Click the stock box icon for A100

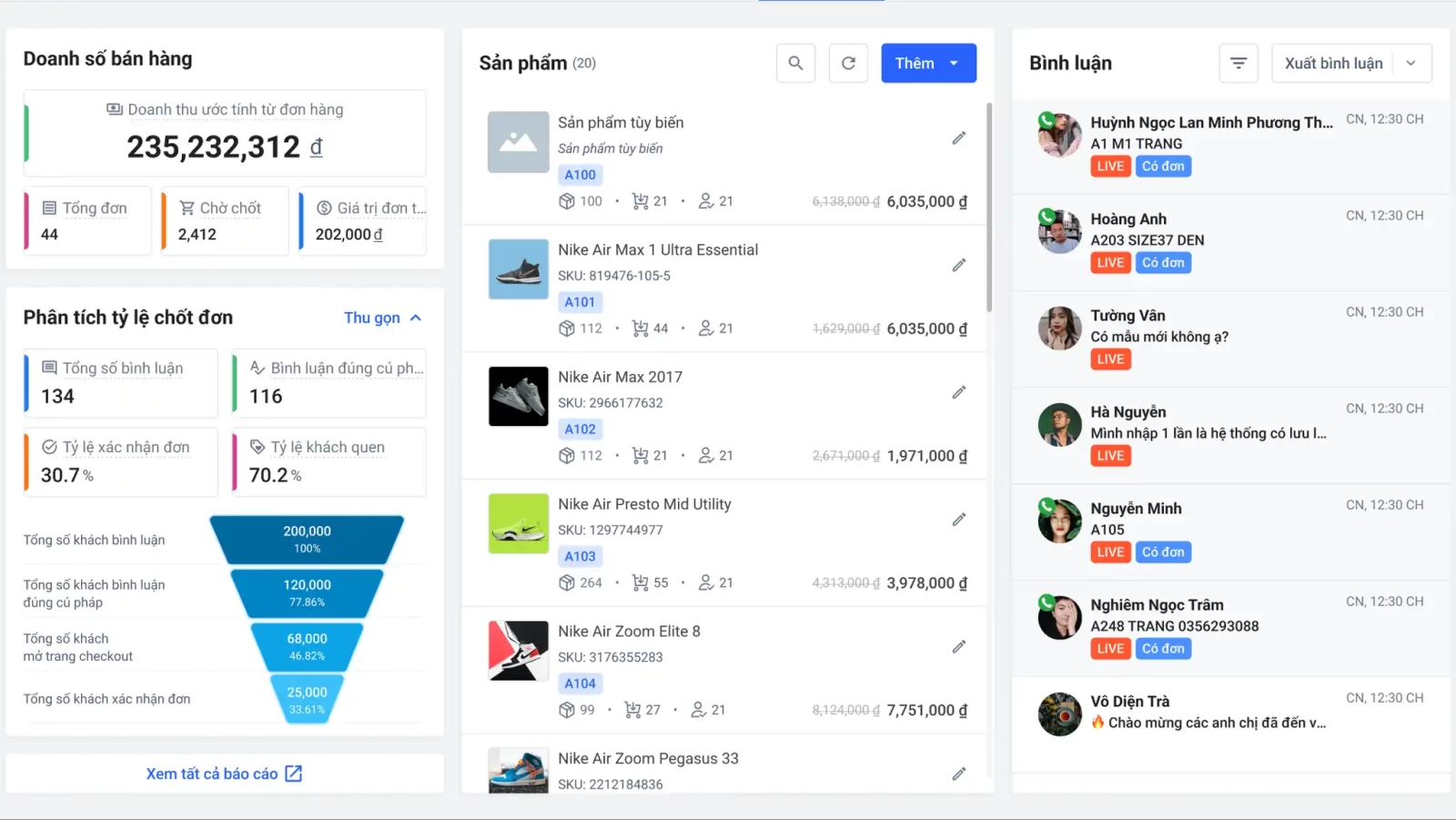click(x=566, y=201)
